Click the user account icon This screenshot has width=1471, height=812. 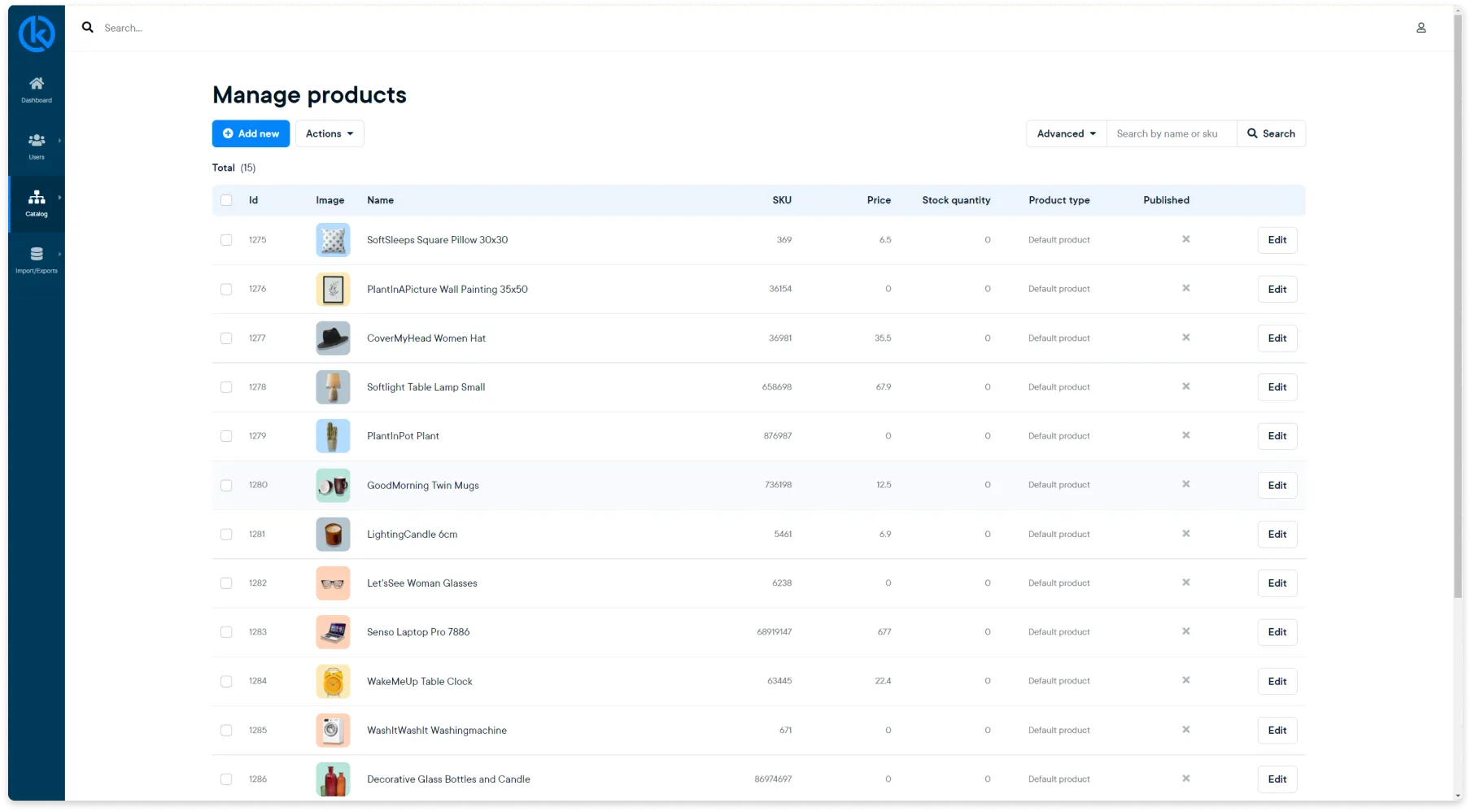[1421, 28]
